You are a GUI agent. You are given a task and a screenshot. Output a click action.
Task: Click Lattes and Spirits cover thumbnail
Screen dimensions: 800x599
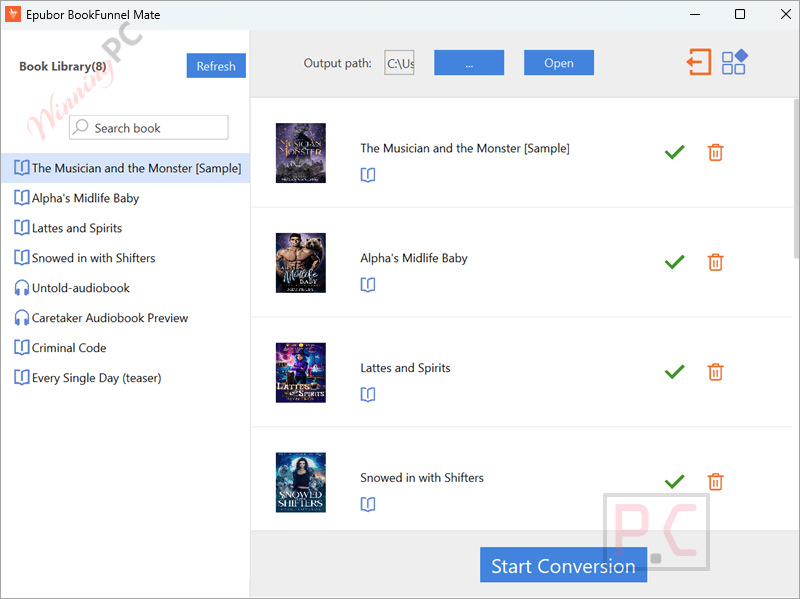click(301, 372)
